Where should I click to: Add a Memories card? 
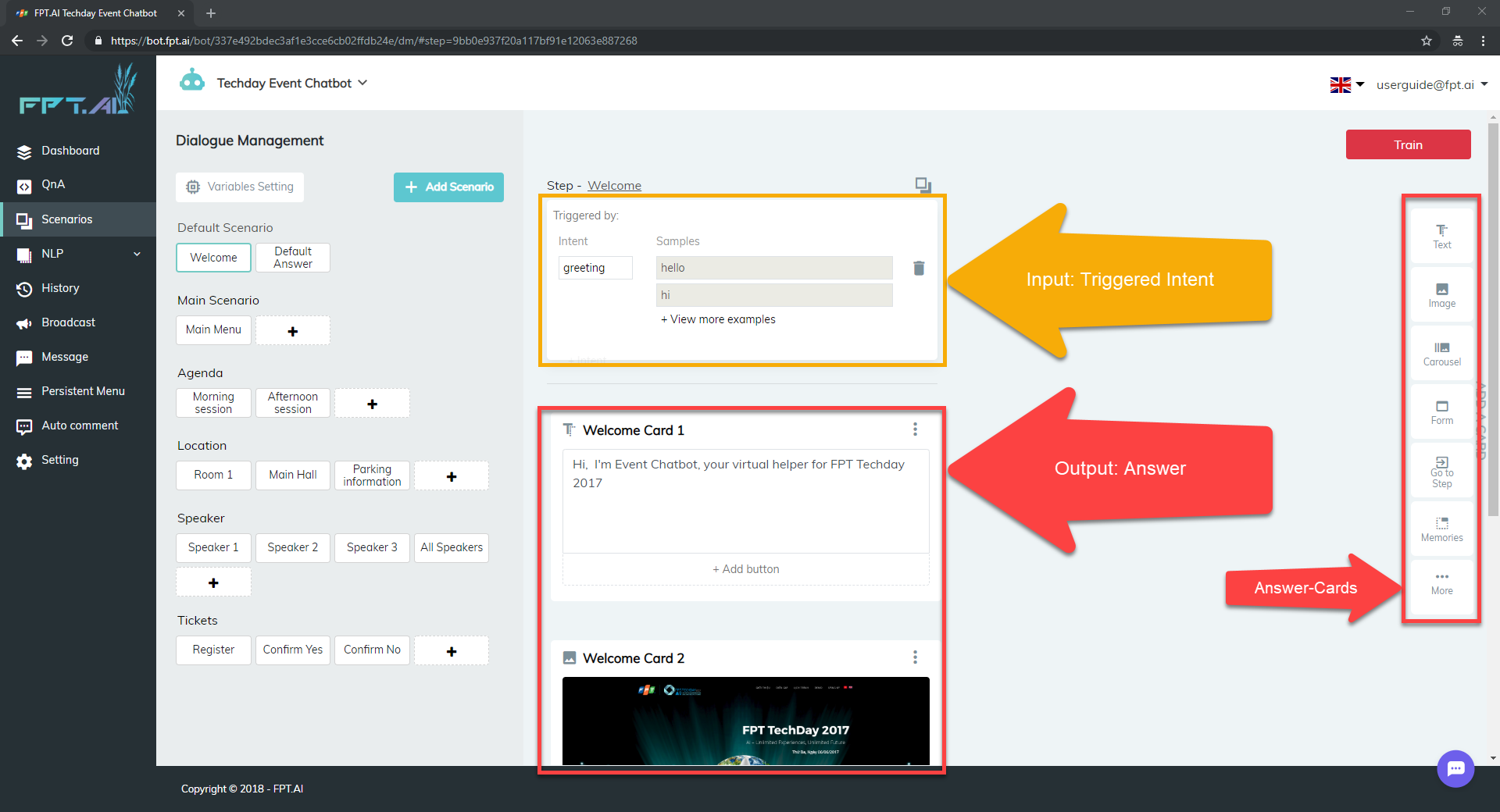pyautogui.click(x=1441, y=529)
